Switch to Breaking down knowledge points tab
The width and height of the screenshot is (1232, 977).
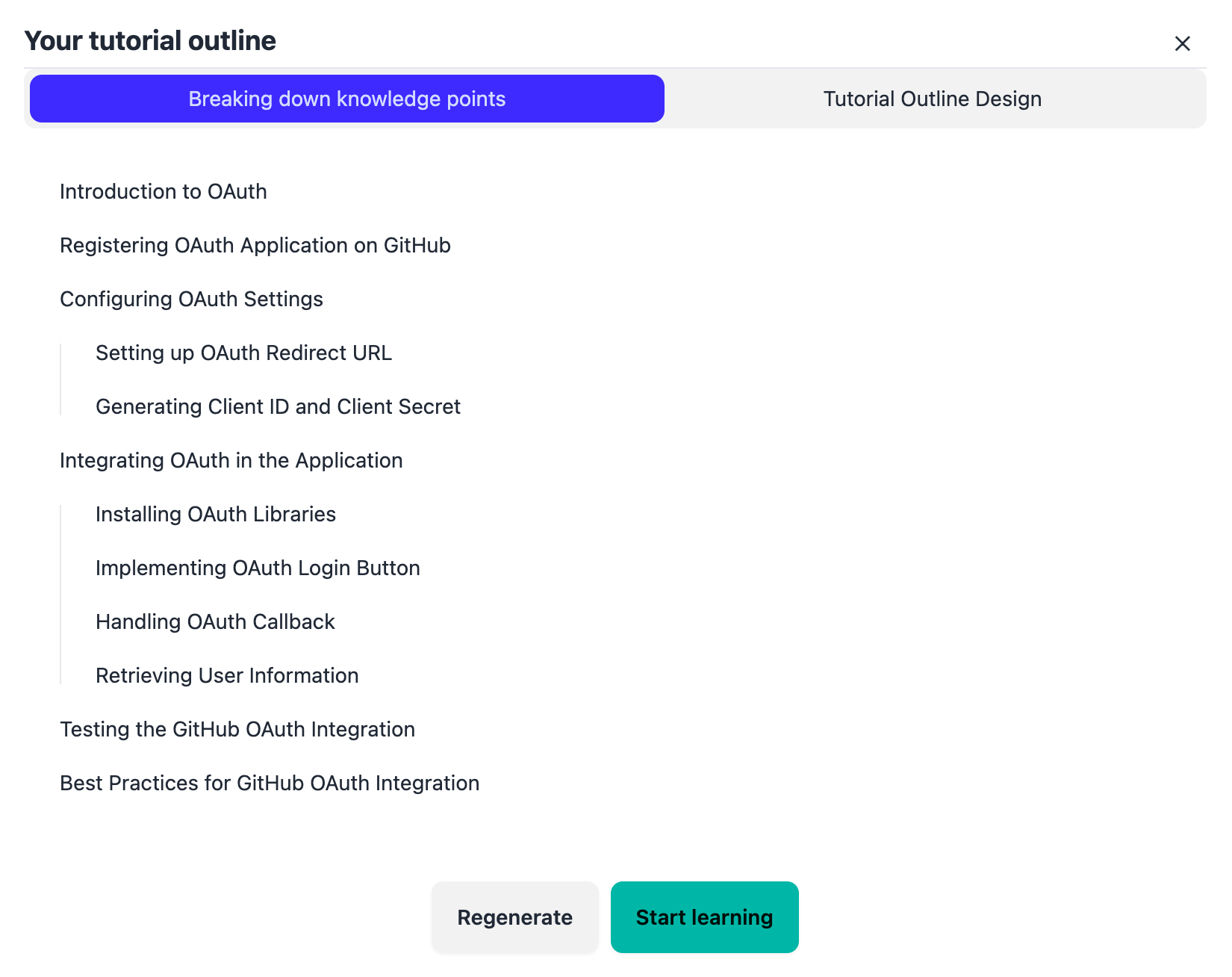click(x=347, y=99)
